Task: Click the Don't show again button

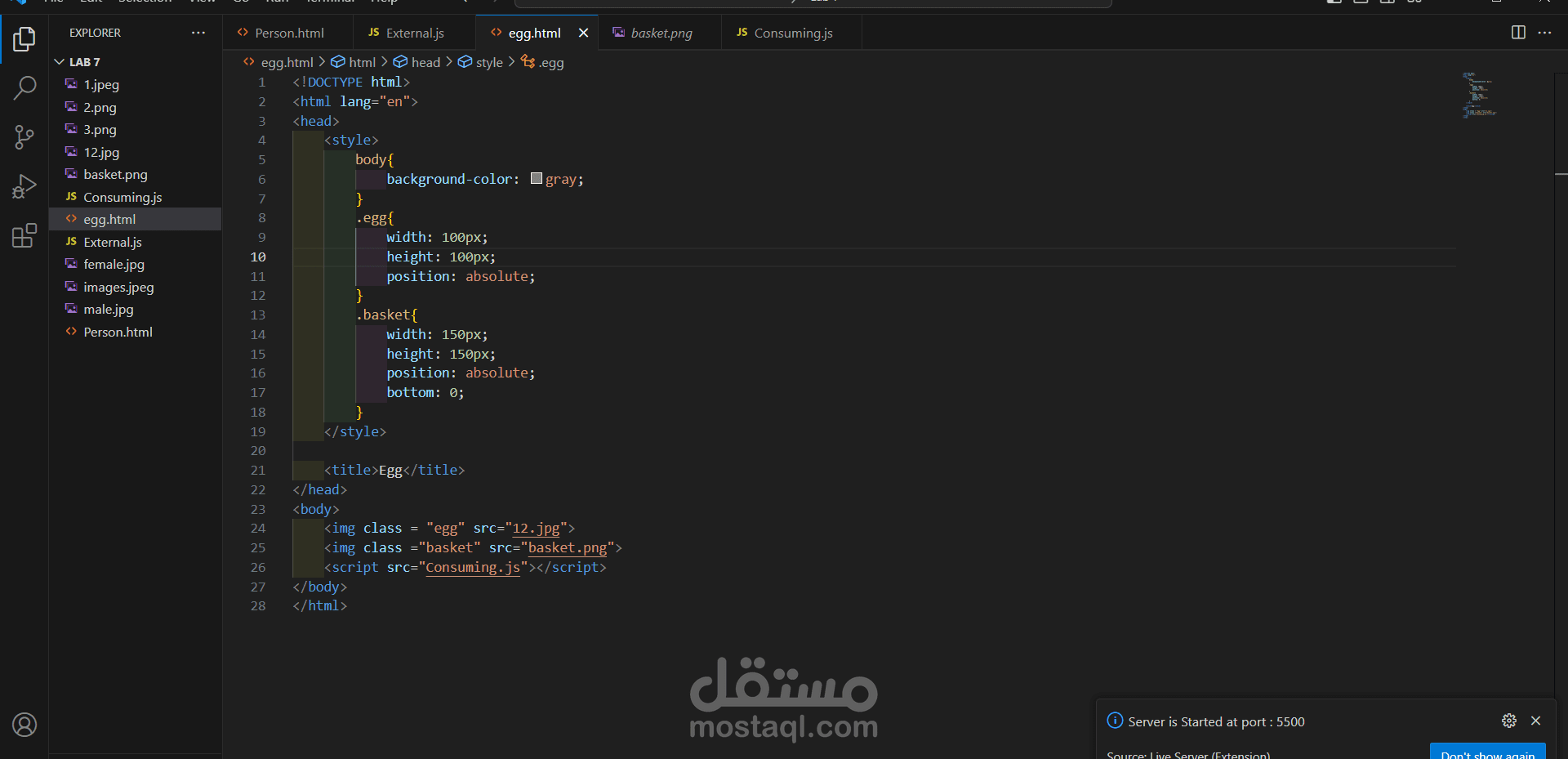Action: pyautogui.click(x=1487, y=752)
